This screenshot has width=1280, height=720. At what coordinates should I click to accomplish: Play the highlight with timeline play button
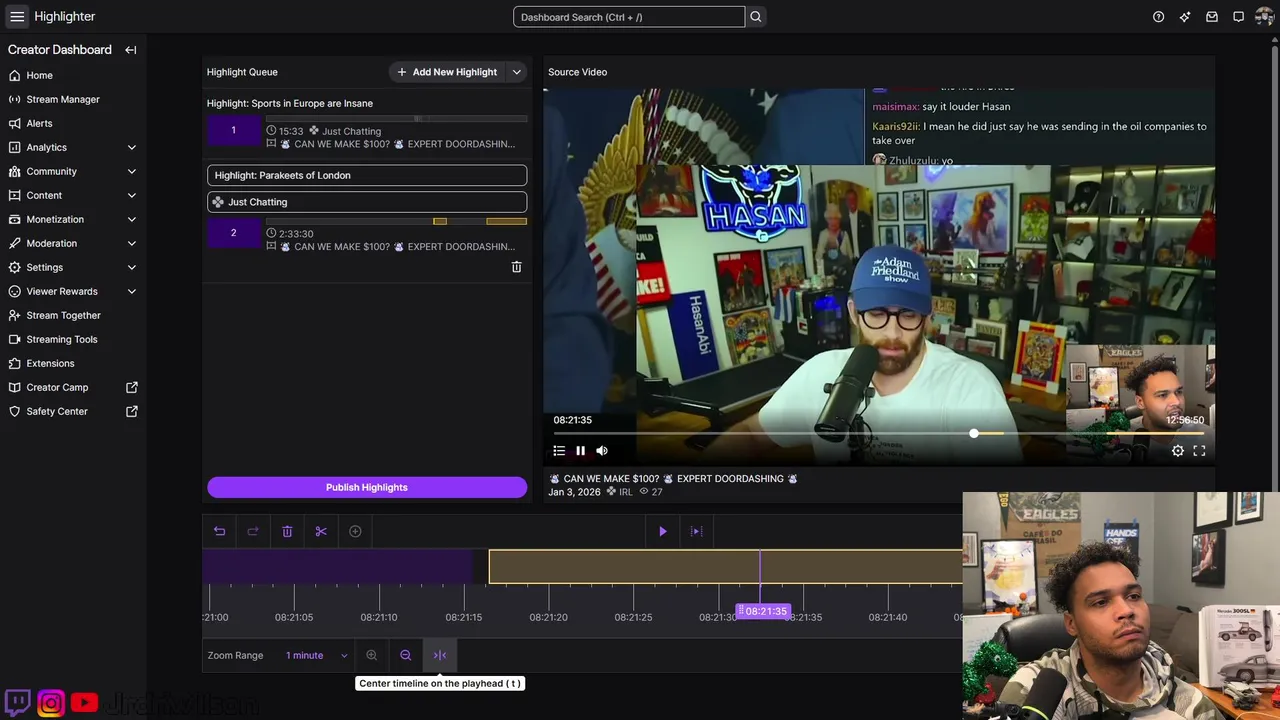662,531
